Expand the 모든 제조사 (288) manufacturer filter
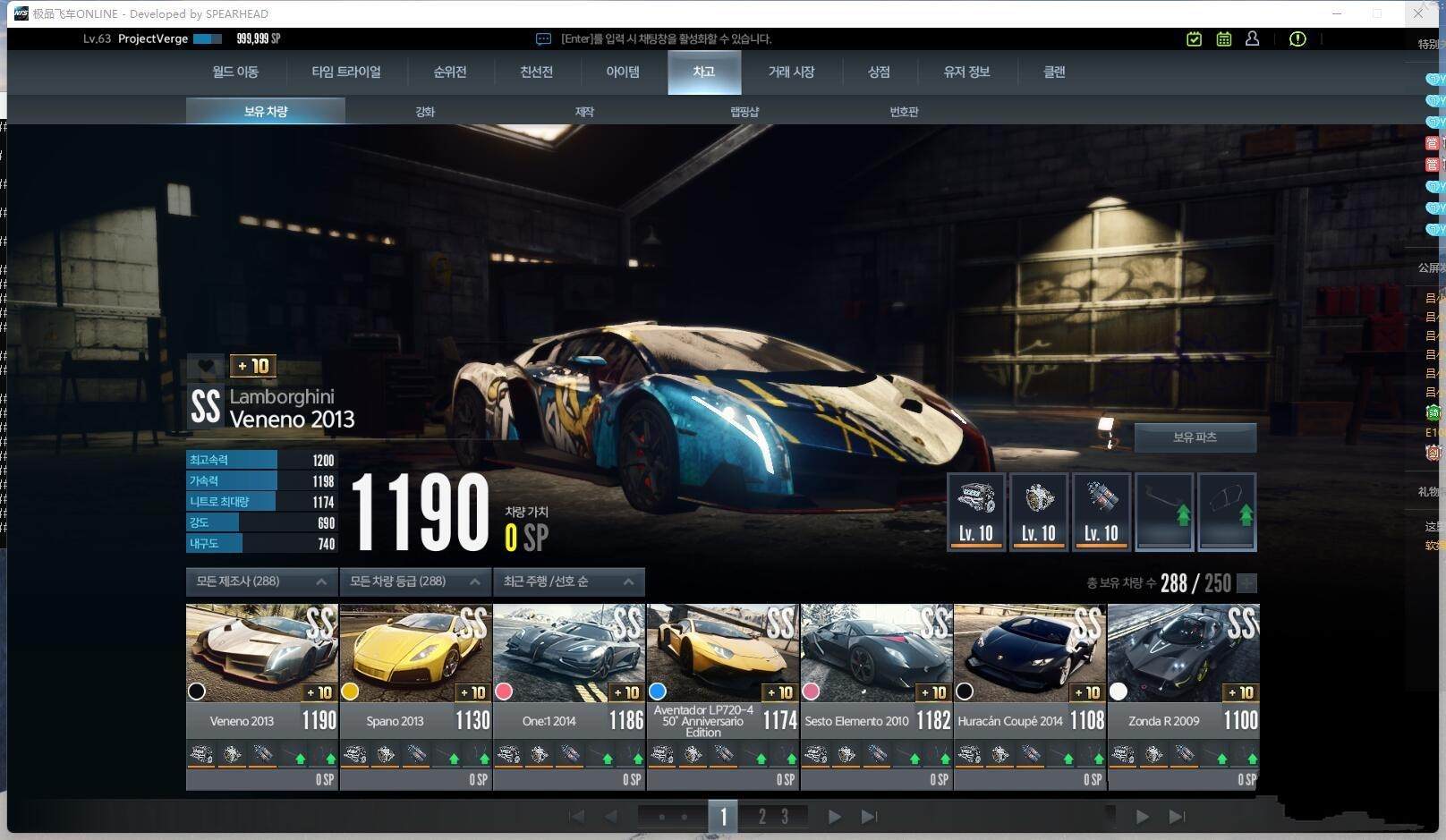1446x840 pixels. point(261,581)
